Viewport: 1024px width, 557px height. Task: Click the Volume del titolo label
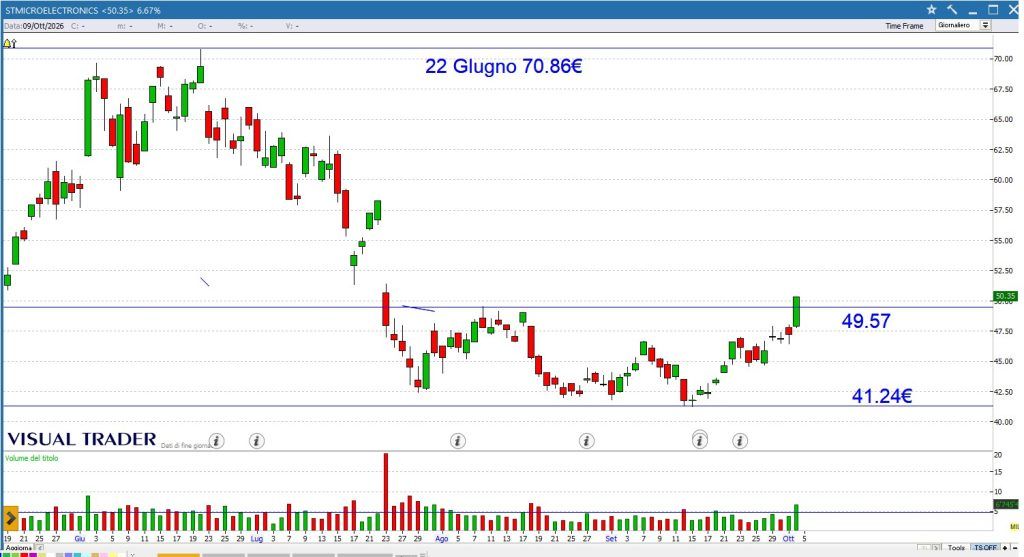[x=31, y=458]
